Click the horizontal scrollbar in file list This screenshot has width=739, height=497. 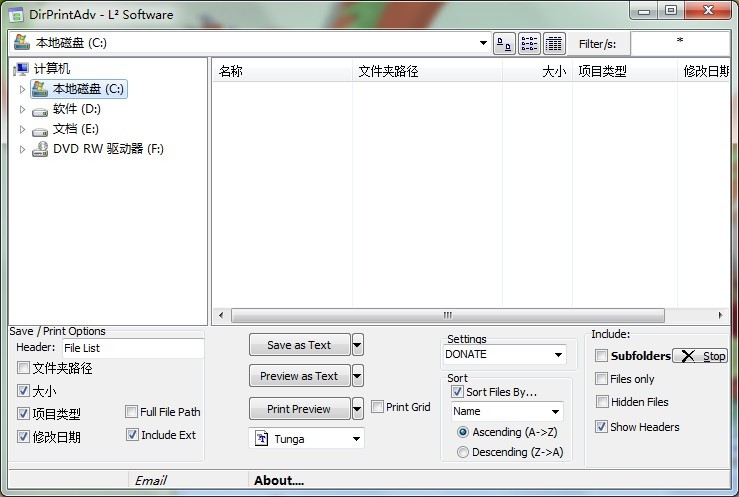(x=447, y=314)
